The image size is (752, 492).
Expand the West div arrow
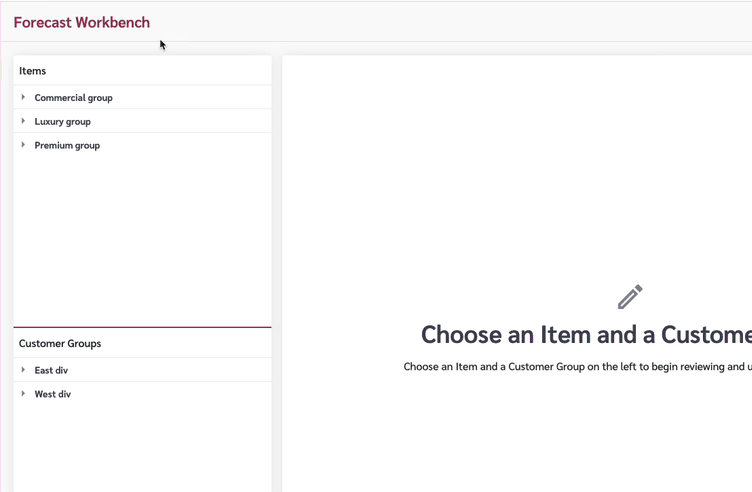[x=23, y=394]
